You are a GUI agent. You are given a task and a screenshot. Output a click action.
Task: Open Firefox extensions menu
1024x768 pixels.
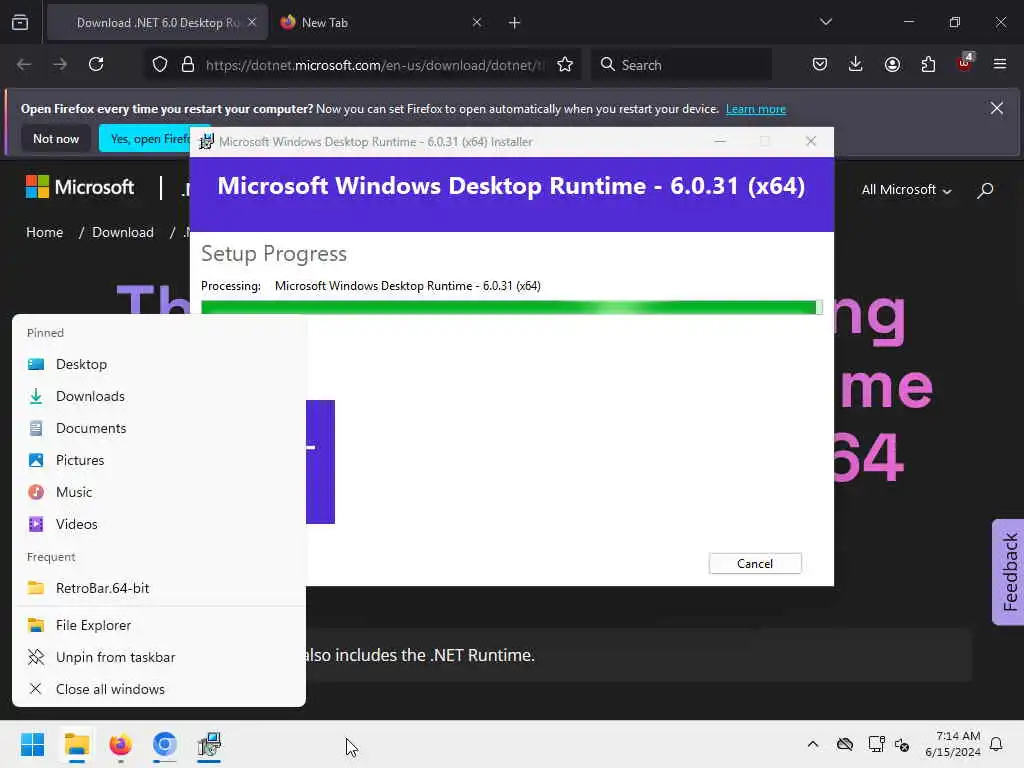point(928,65)
